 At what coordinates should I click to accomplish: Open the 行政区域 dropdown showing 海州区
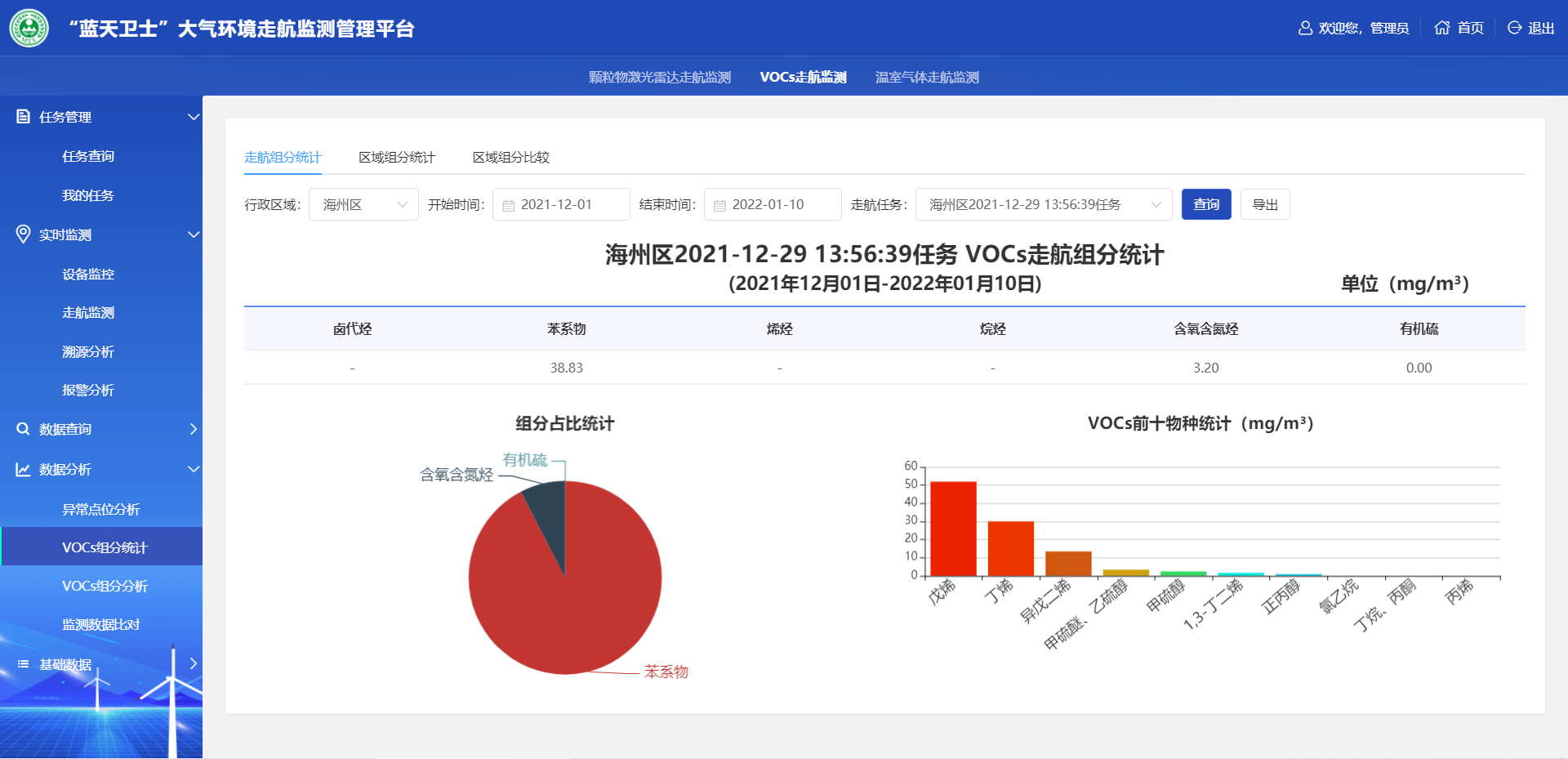(x=363, y=204)
